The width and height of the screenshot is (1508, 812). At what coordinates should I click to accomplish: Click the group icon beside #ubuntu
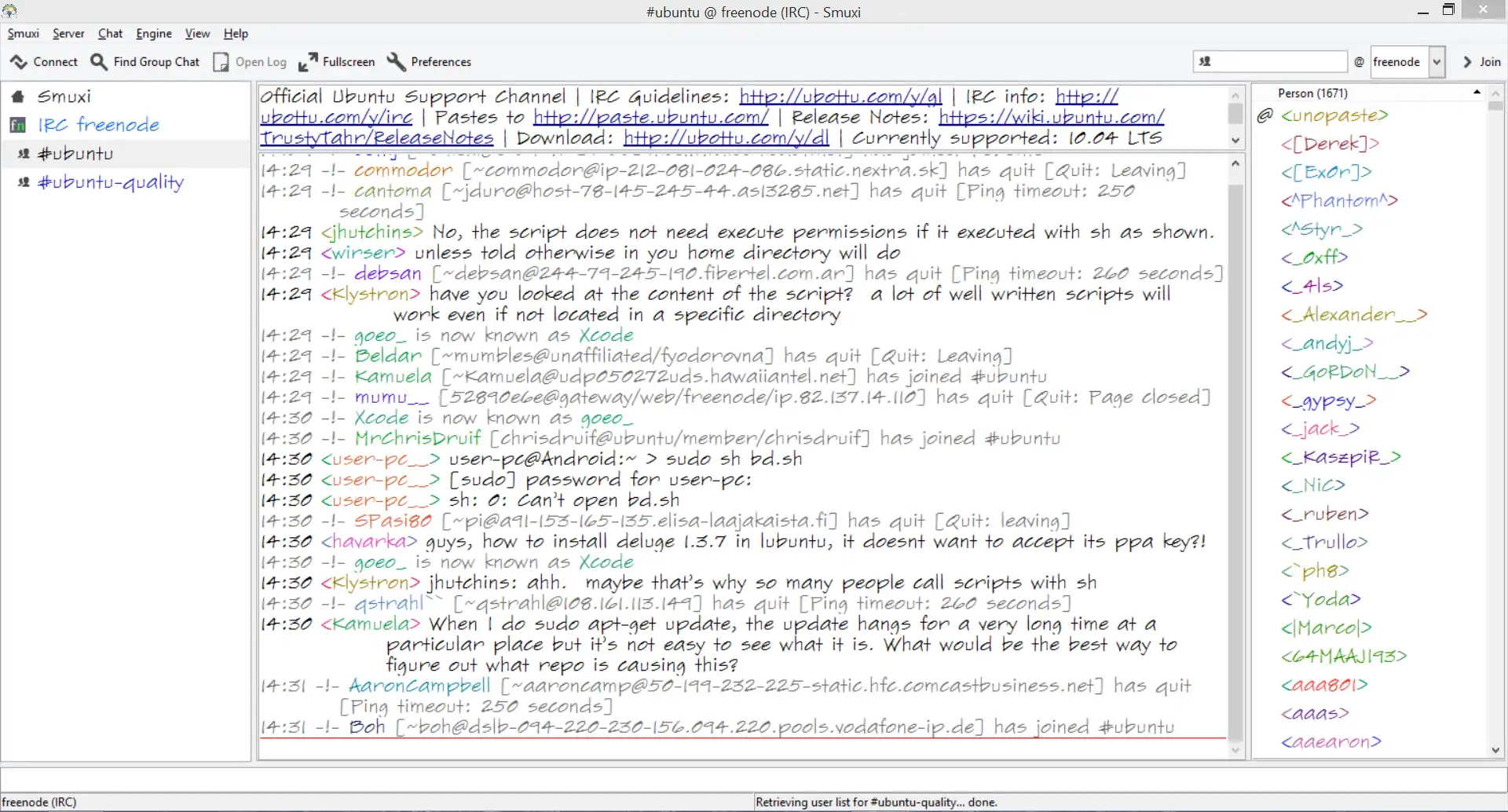(24, 154)
